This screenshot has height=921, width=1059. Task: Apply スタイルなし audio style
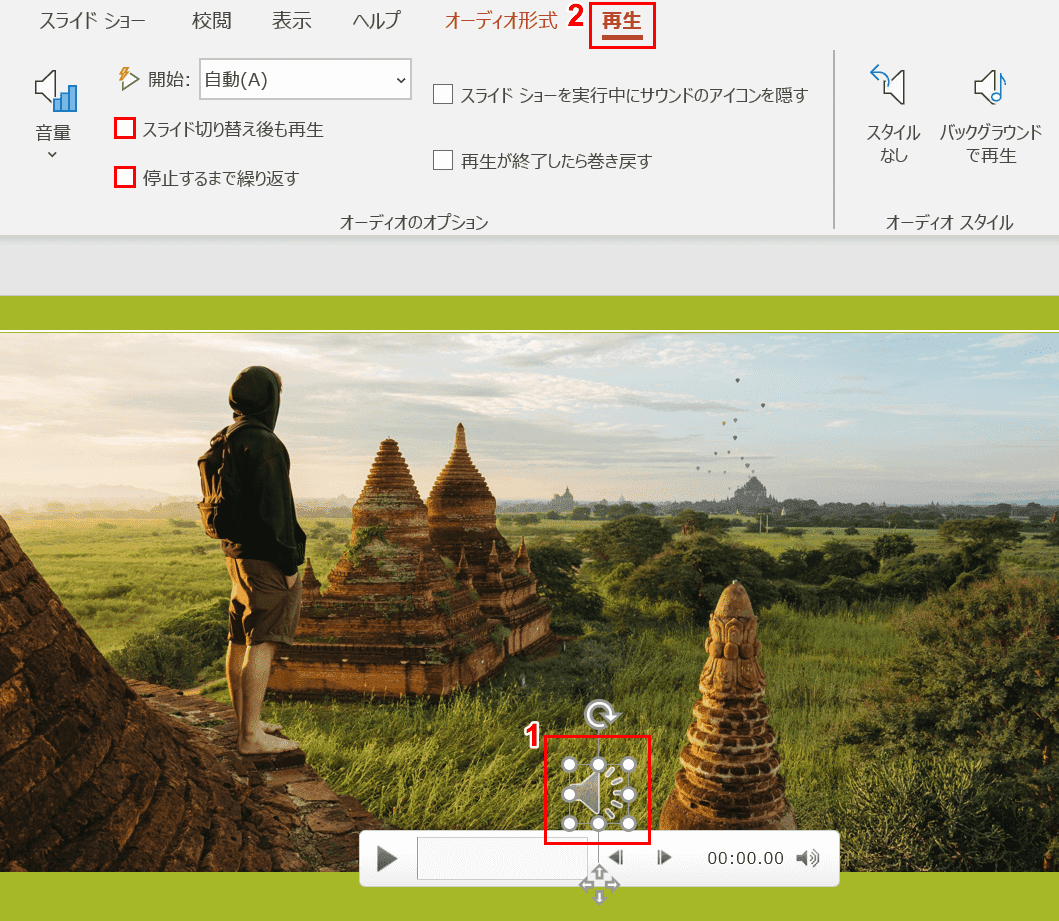click(893, 115)
